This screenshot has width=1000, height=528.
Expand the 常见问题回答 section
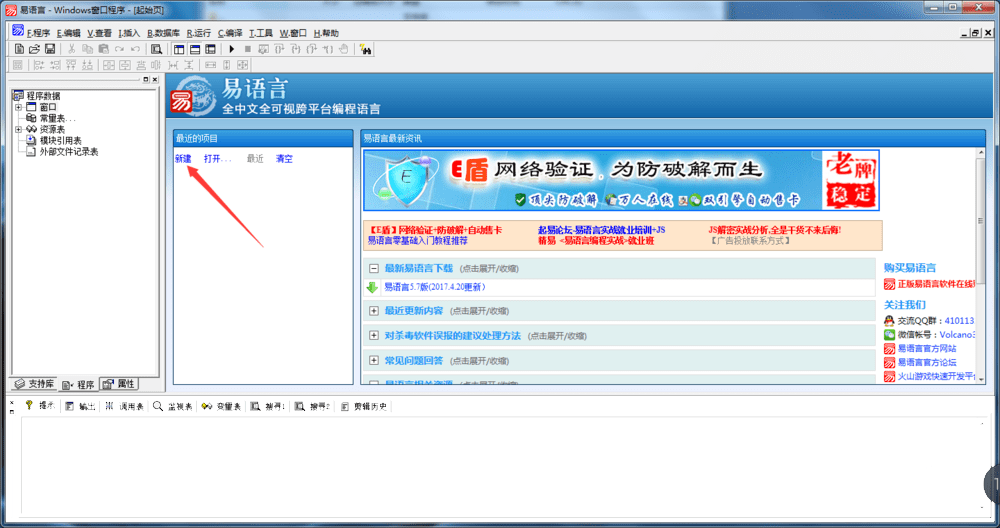[x=374, y=361]
